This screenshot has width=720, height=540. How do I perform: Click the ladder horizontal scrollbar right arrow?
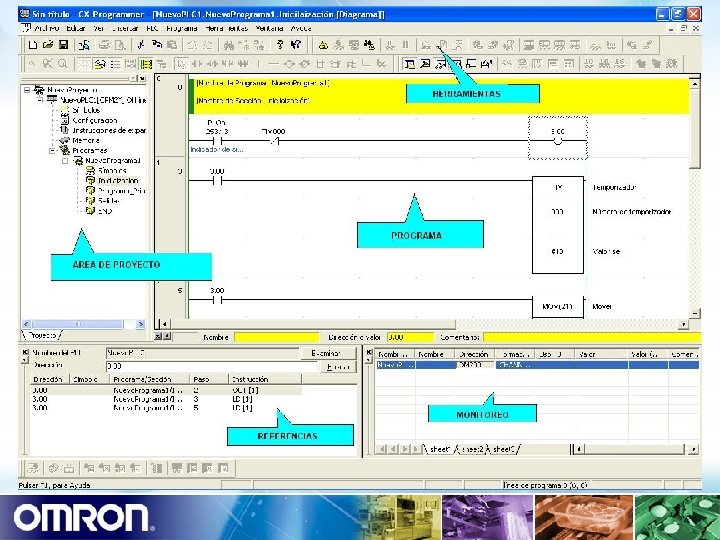[x=684, y=324]
